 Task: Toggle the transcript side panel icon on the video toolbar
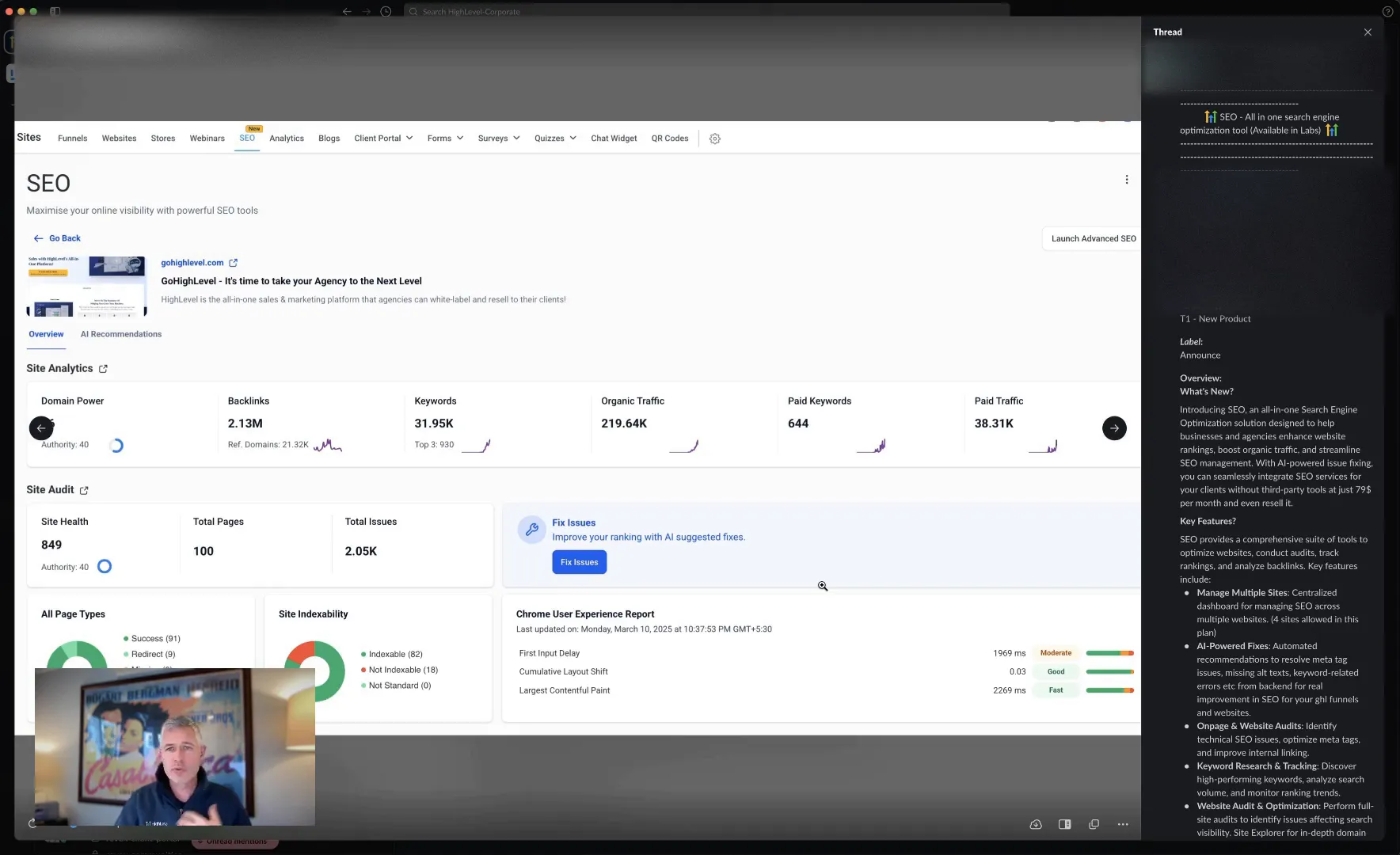point(1065,824)
